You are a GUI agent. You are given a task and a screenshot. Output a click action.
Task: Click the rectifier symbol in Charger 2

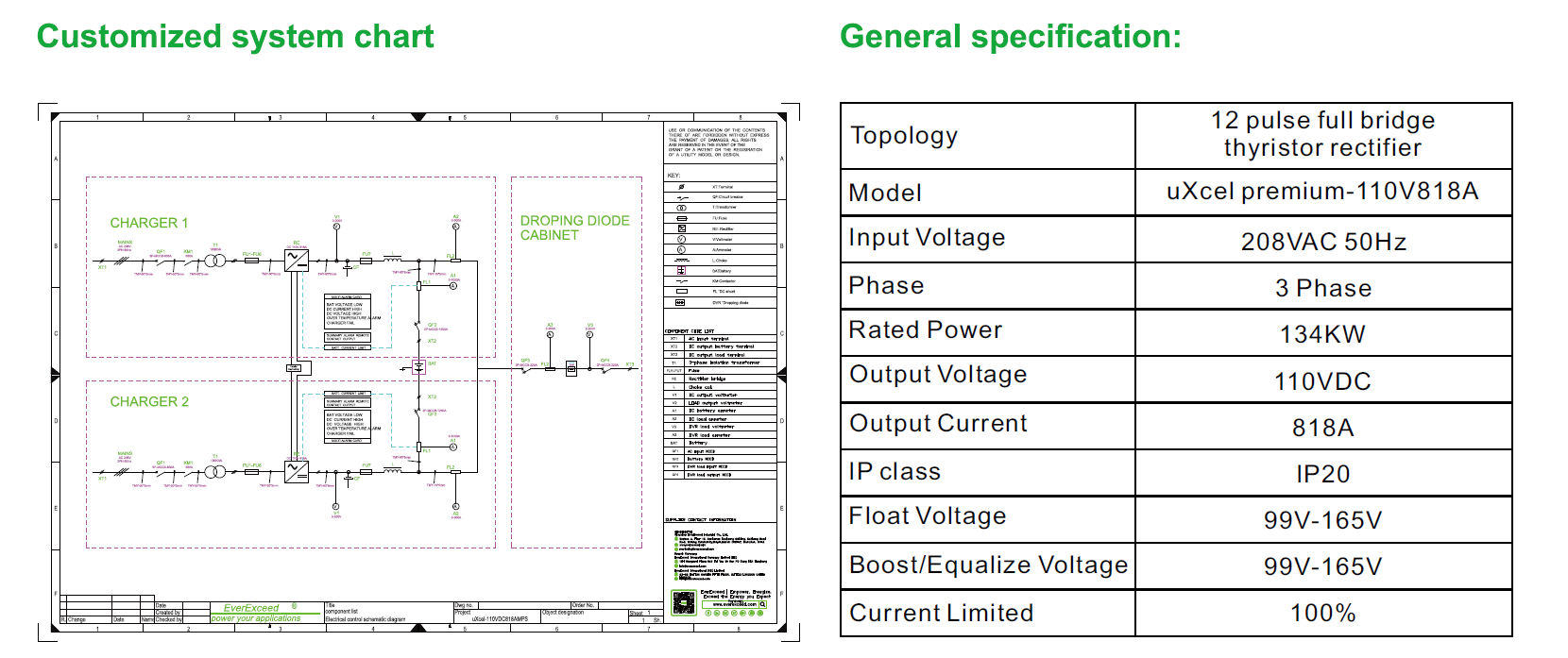click(x=297, y=471)
